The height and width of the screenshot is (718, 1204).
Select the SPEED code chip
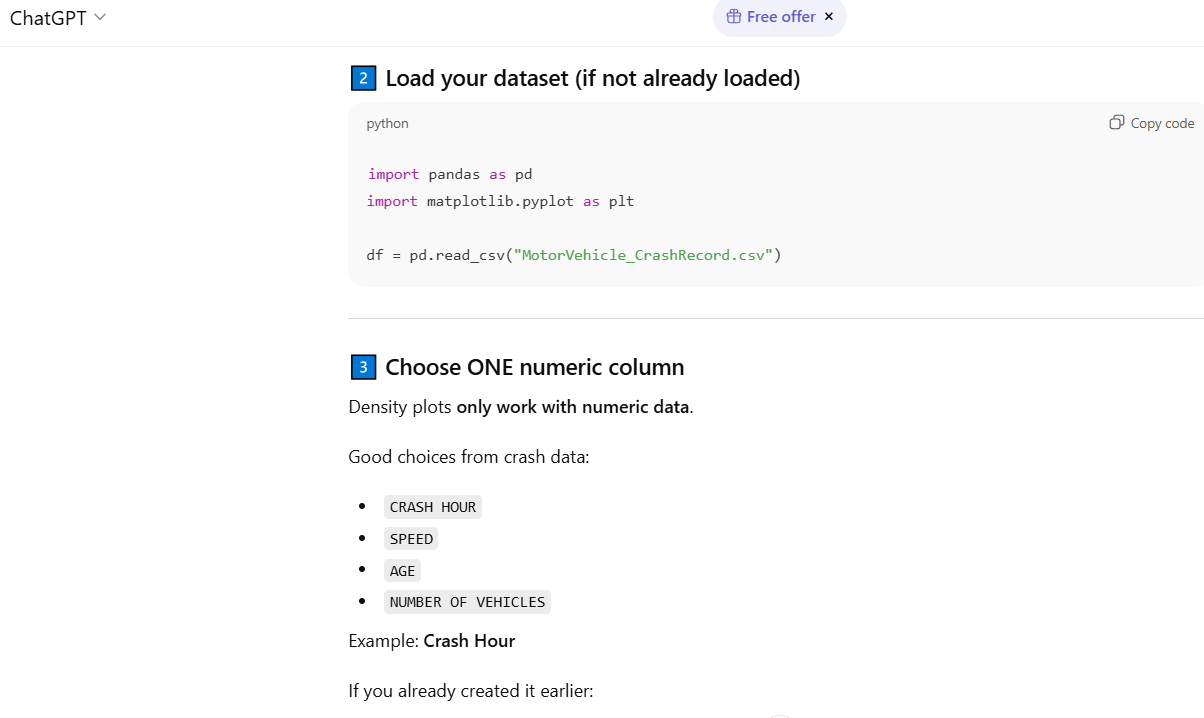[x=411, y=539]
